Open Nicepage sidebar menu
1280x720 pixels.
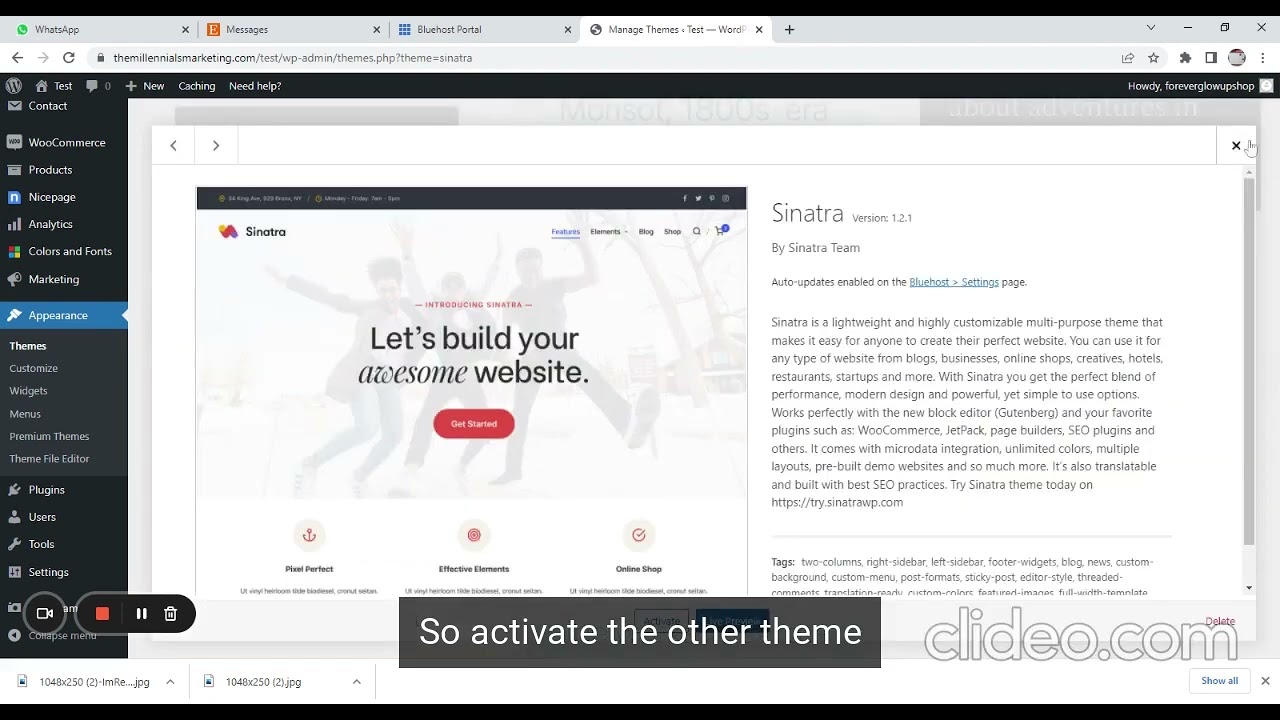pos(64,197)
